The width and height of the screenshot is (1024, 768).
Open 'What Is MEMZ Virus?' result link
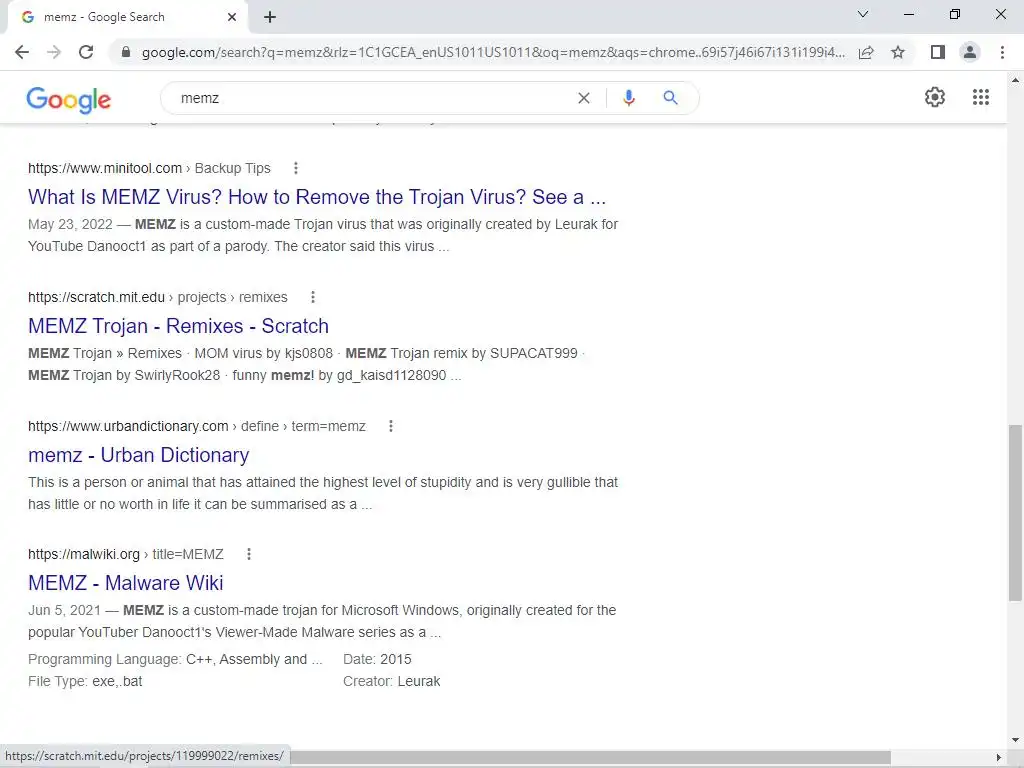point(317,197)
